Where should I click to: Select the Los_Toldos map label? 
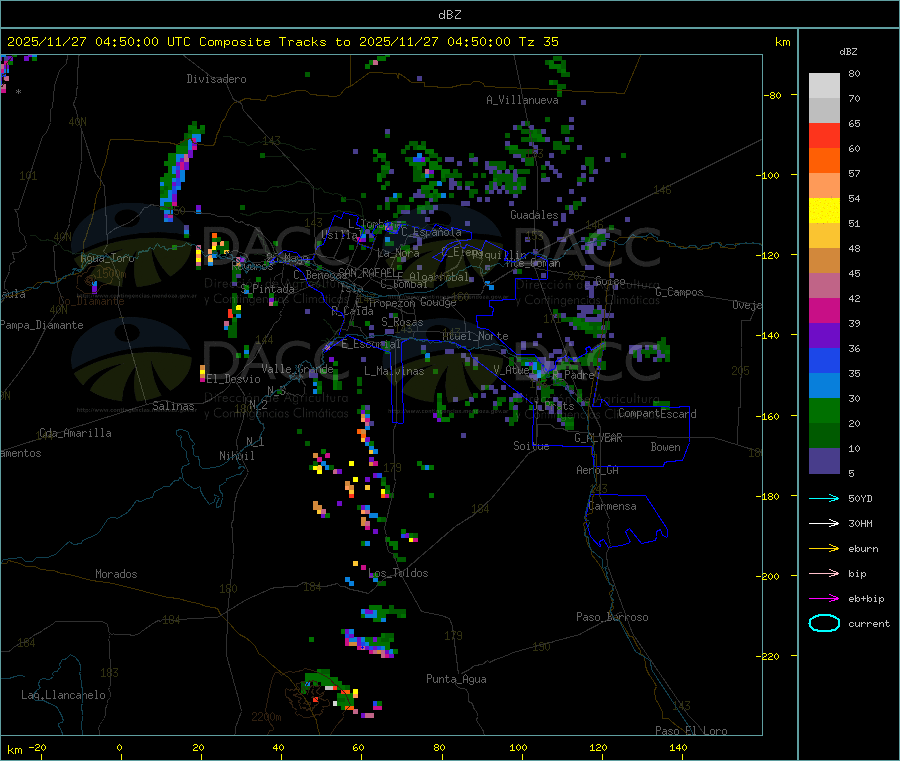398,573
